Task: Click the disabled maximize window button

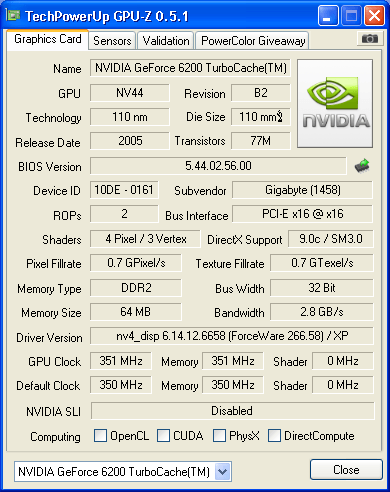Action: (351, 15)
